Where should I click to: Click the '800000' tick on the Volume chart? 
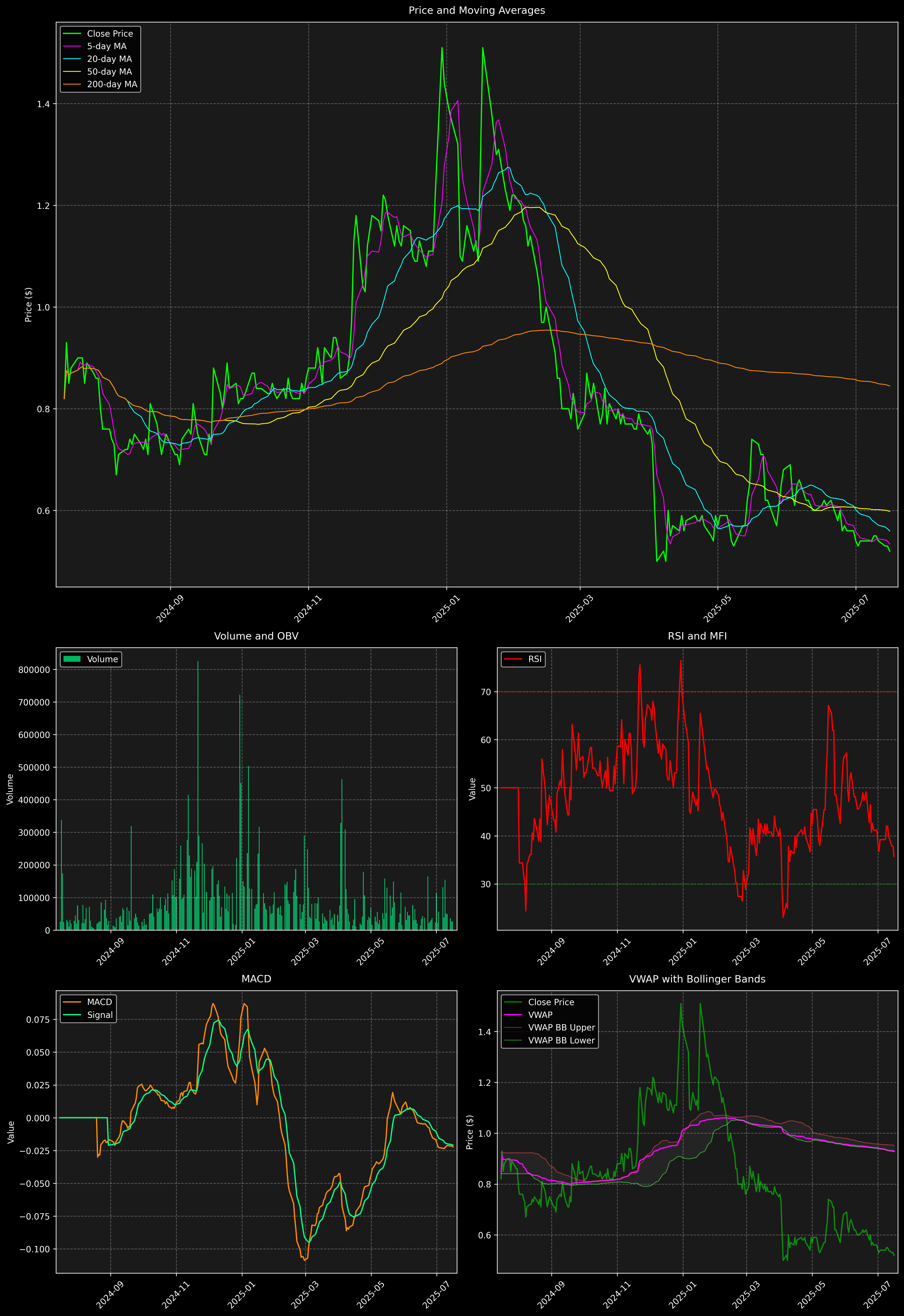pyautogui.click(x=35, y=670)
